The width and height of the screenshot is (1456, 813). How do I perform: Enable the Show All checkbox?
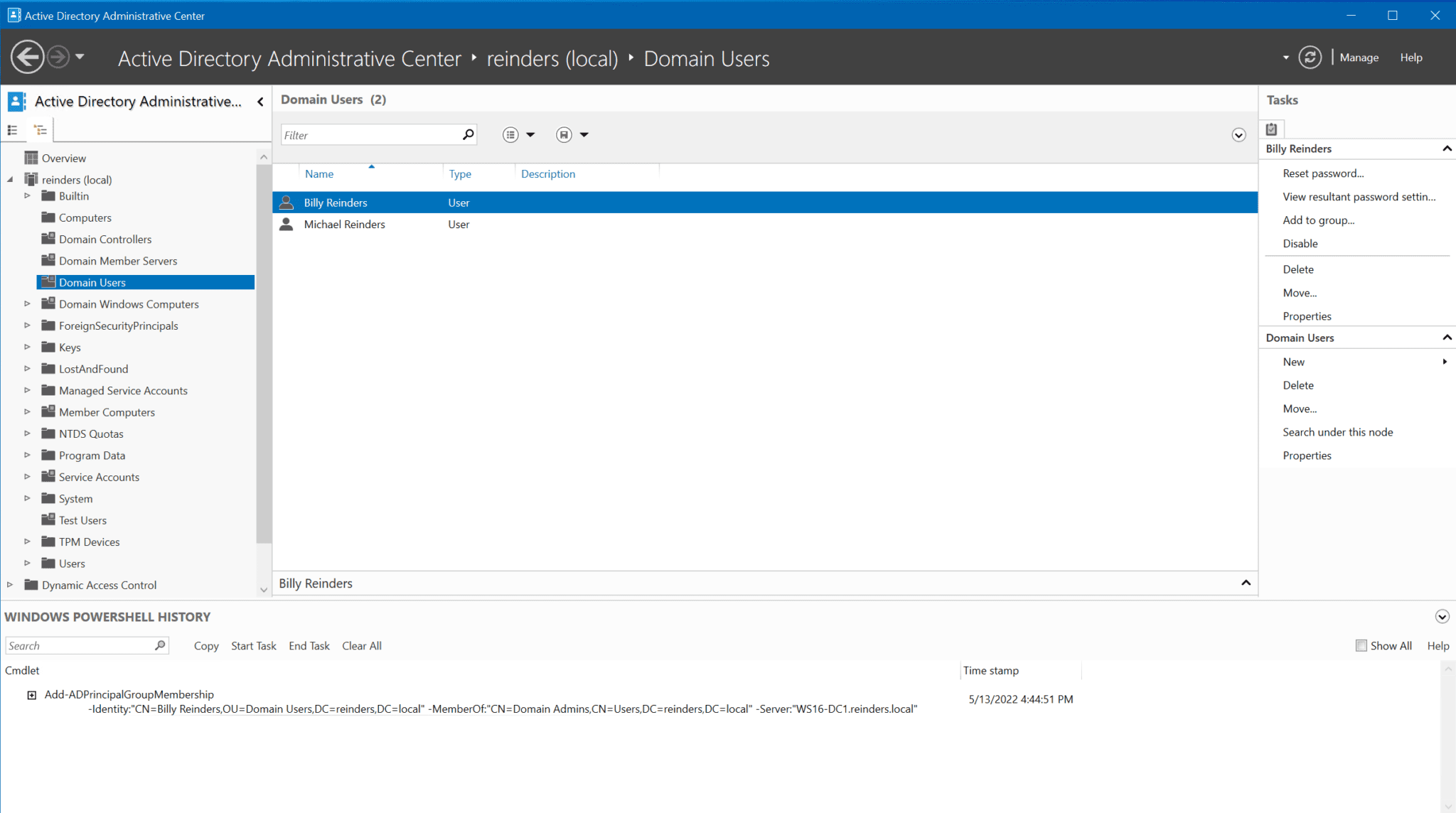pos(1361,645)
